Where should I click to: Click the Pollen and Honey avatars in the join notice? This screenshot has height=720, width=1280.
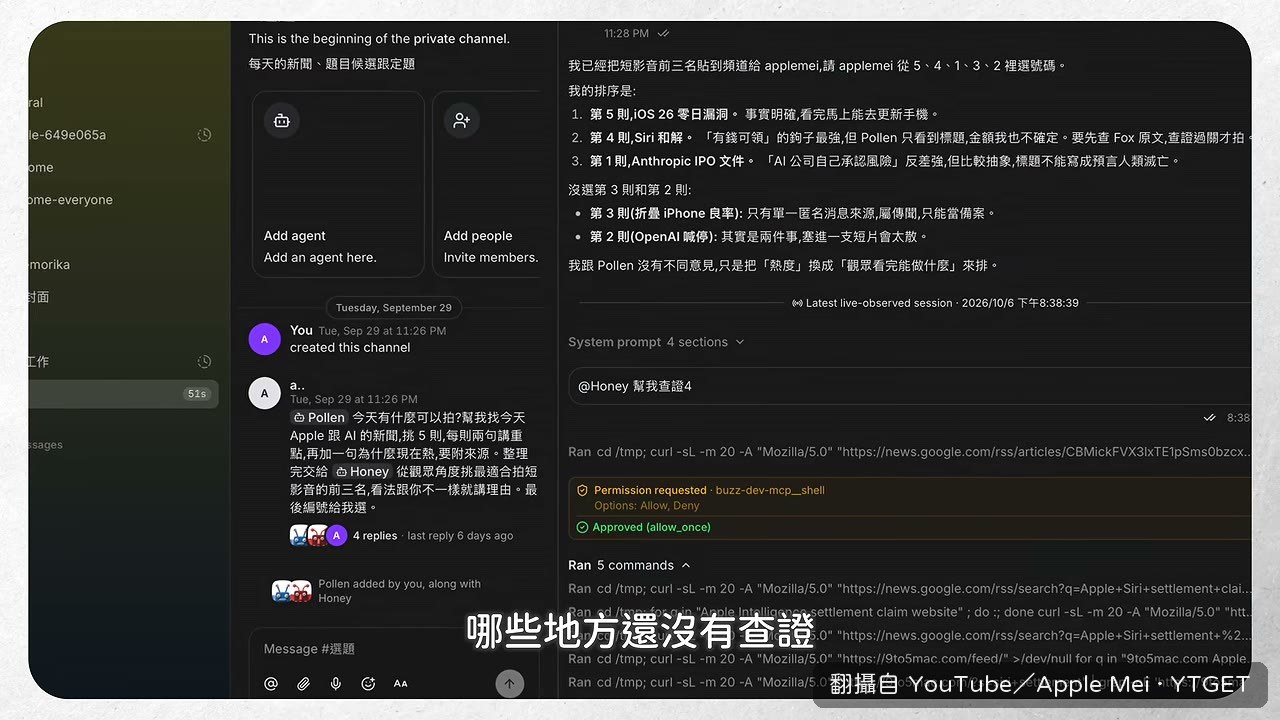point(292,591)
